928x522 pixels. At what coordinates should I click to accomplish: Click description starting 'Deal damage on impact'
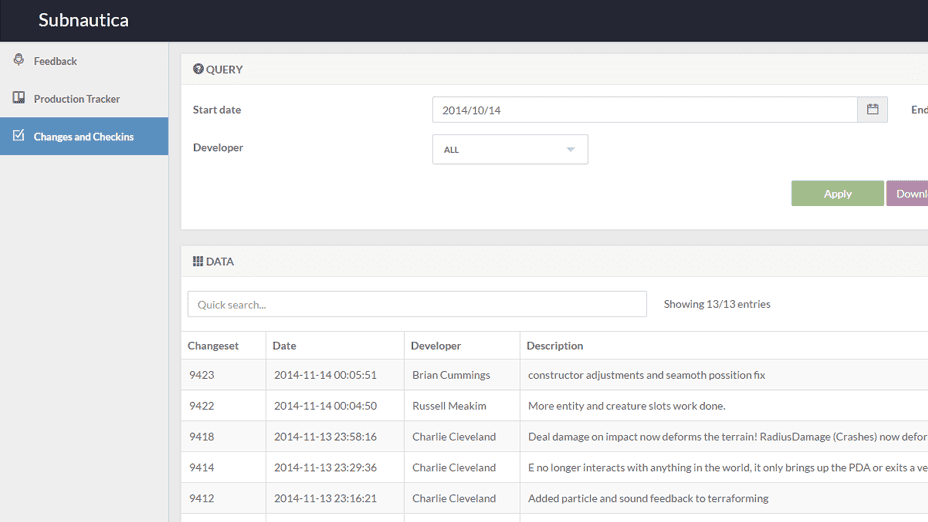pyautogui.click(x=727, y=436)
